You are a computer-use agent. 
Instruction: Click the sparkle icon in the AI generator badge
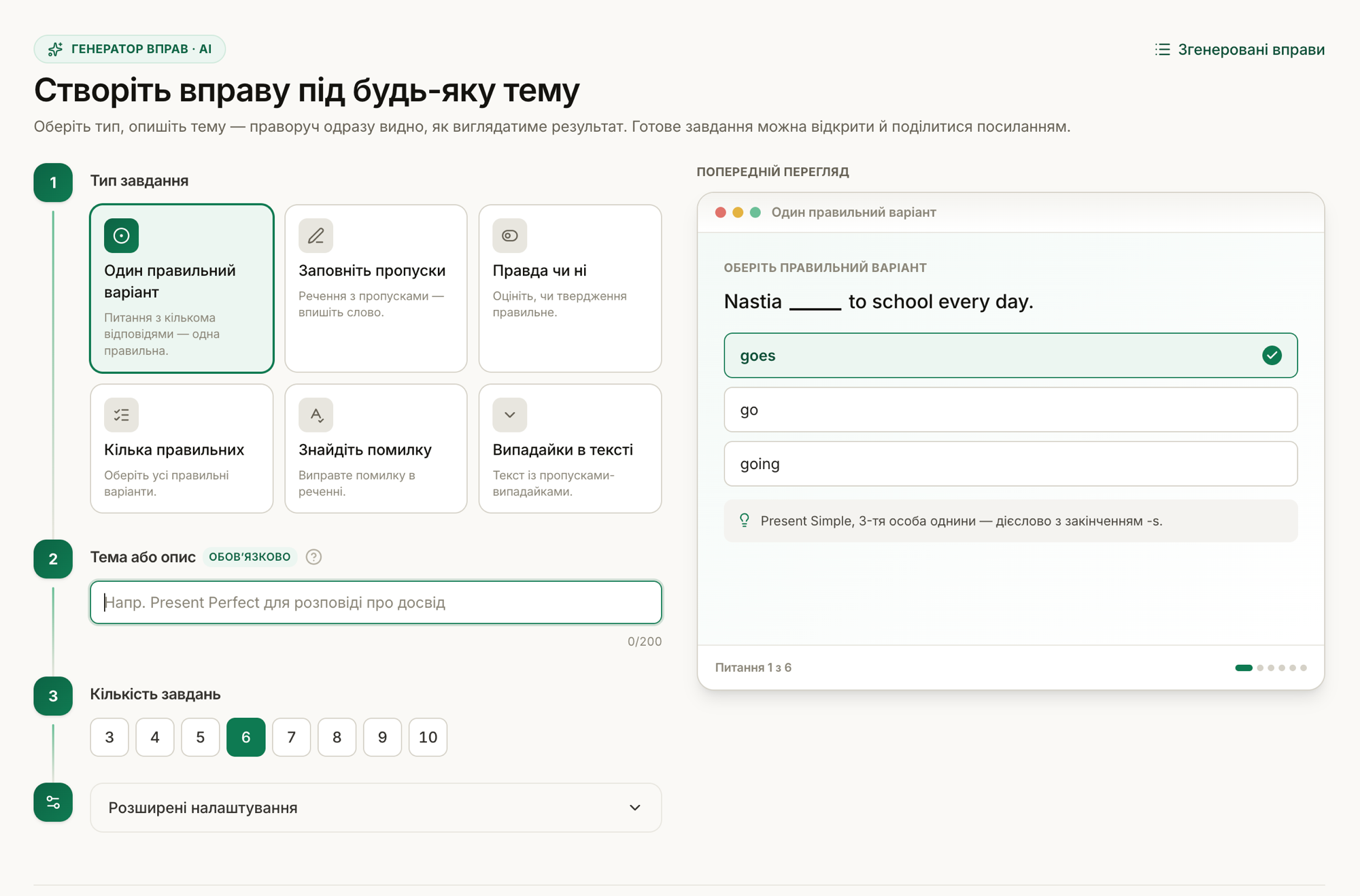pos(55,49)
